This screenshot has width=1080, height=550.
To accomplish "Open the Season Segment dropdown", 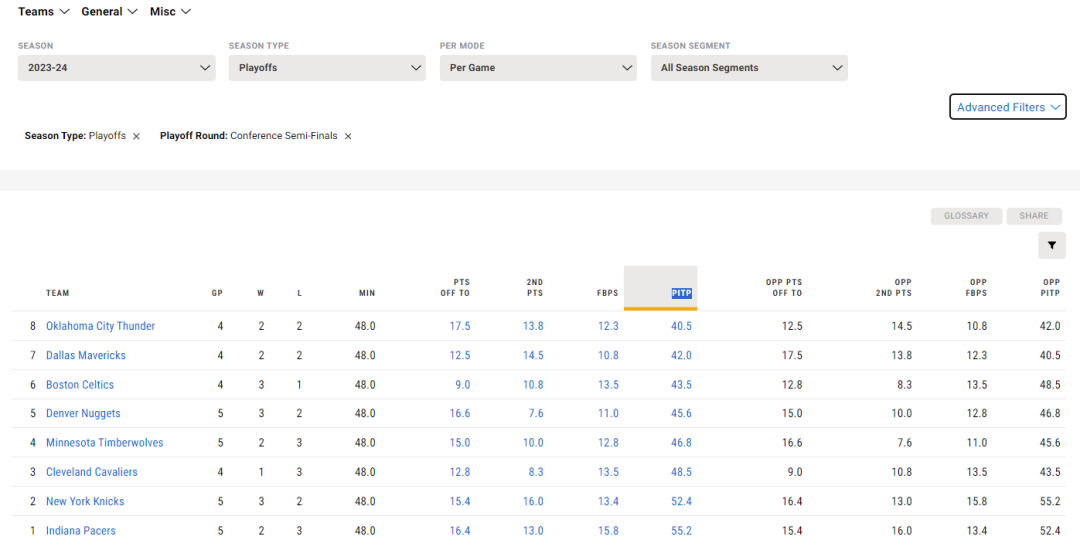I will (749, 68).
